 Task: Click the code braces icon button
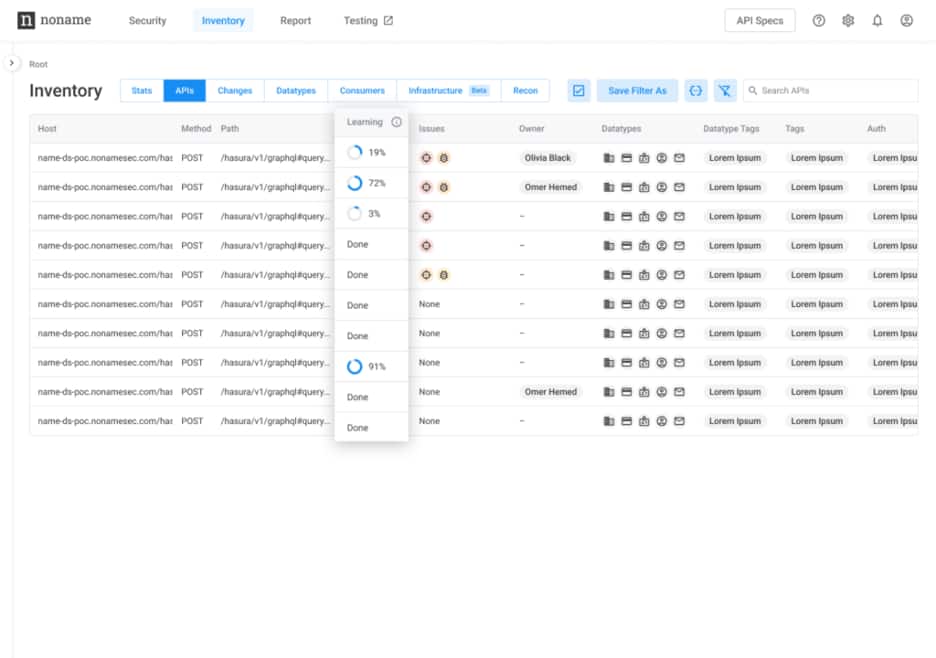(696, 91)
